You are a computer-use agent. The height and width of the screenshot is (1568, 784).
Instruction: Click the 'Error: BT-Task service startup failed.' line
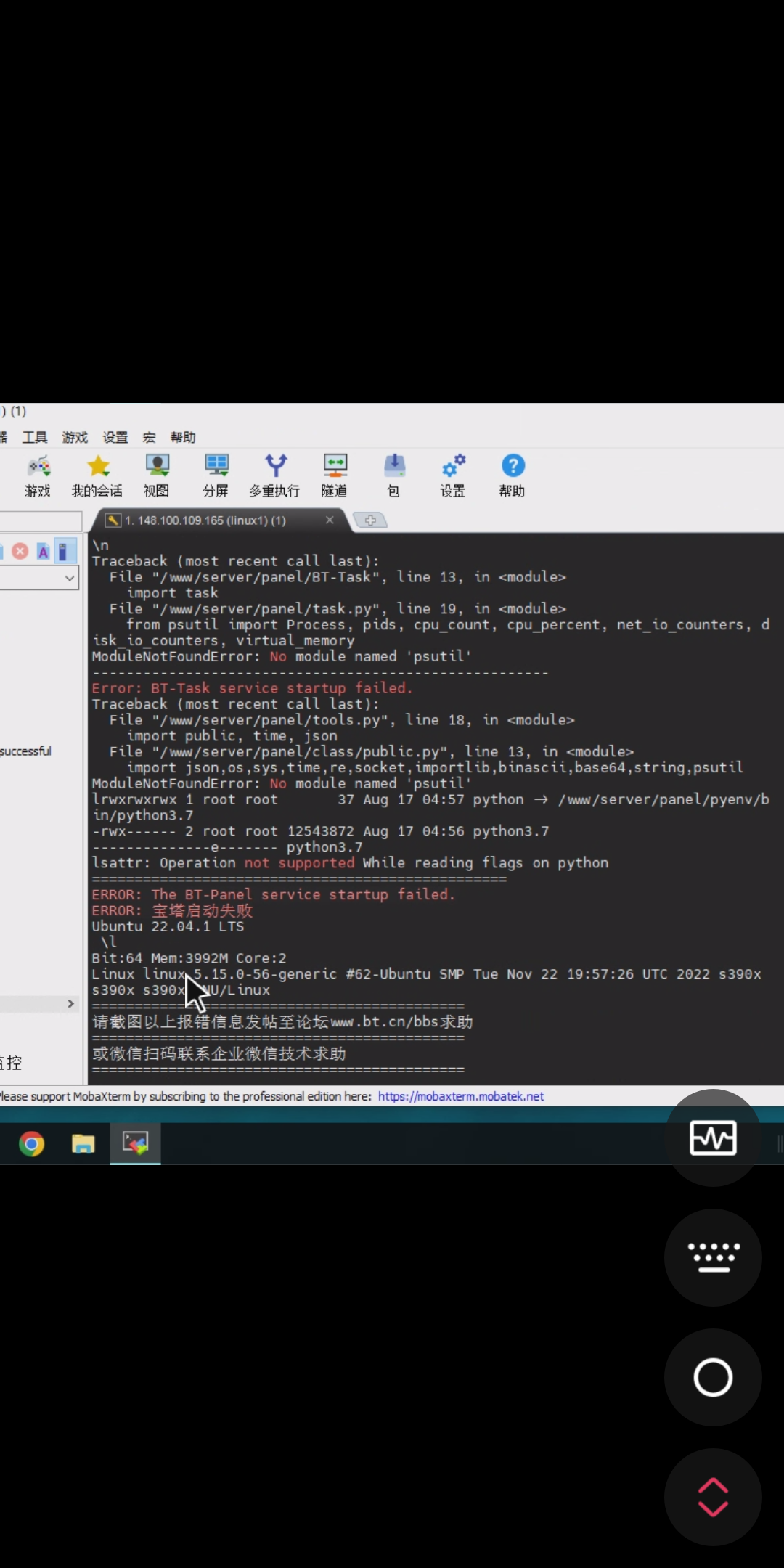pyautogui.click(x=252, y=688)
